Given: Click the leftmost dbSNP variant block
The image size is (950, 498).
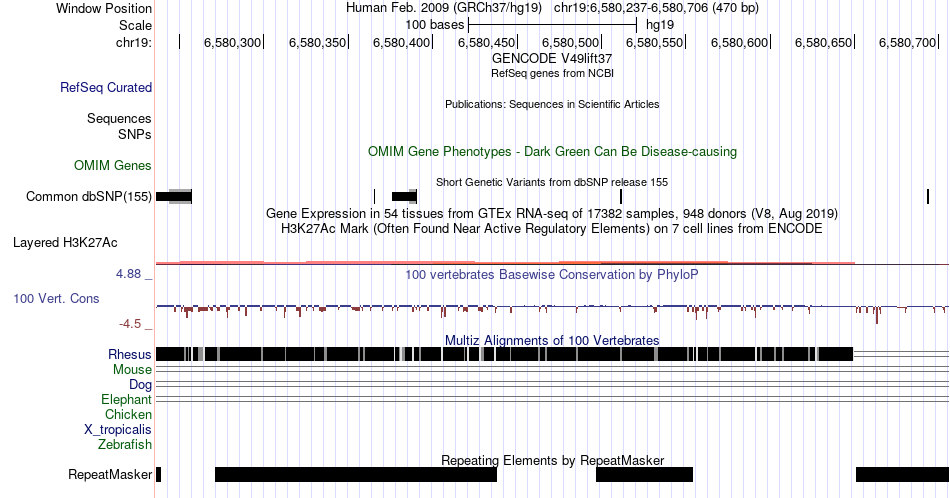Looking at the screenshot, I should tap(174, 196).
